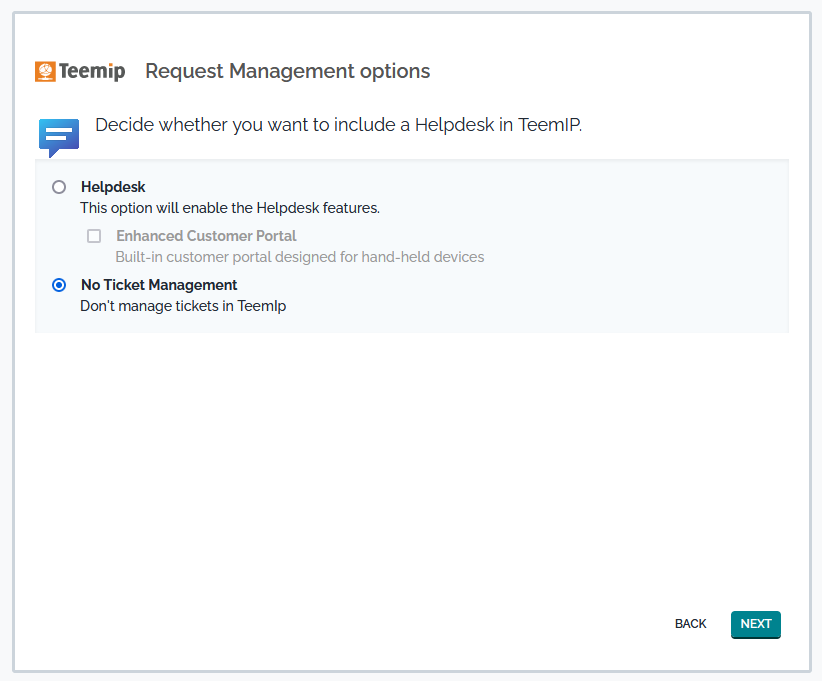
Task: Go BACK to the previous step
Action: 690,624
